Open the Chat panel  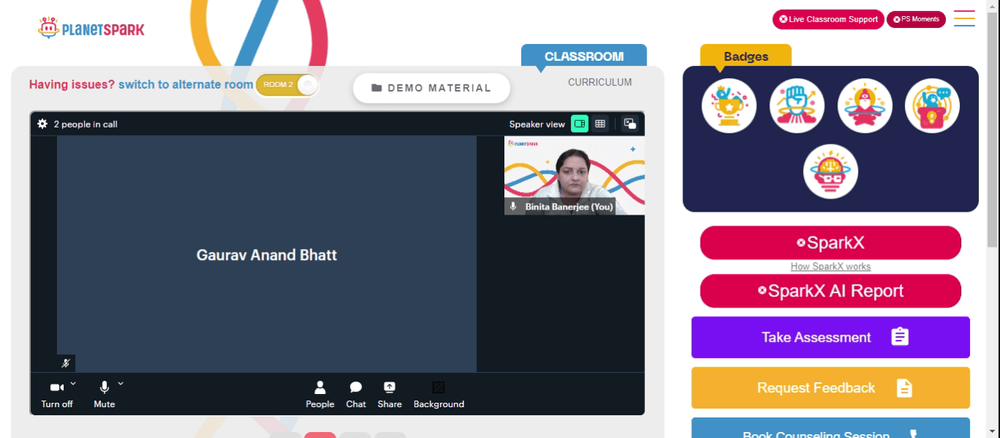[x=356, y=394]
